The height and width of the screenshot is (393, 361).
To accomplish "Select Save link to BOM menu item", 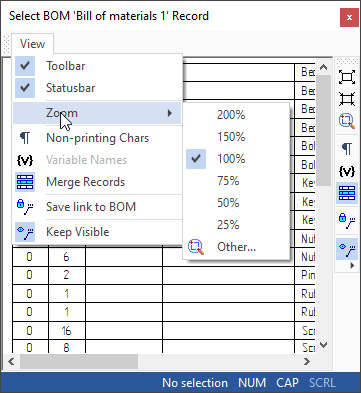I will pos(97,207).
